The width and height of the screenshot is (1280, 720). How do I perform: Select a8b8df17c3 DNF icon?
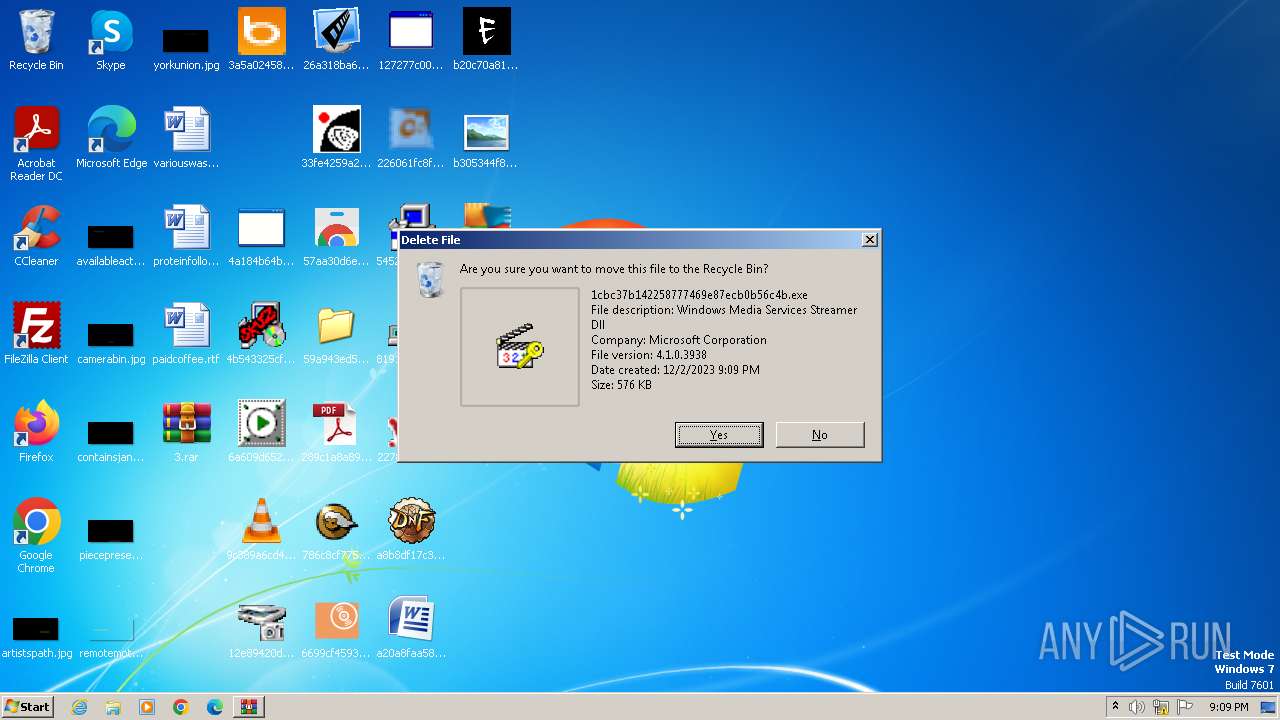[411, 530]
